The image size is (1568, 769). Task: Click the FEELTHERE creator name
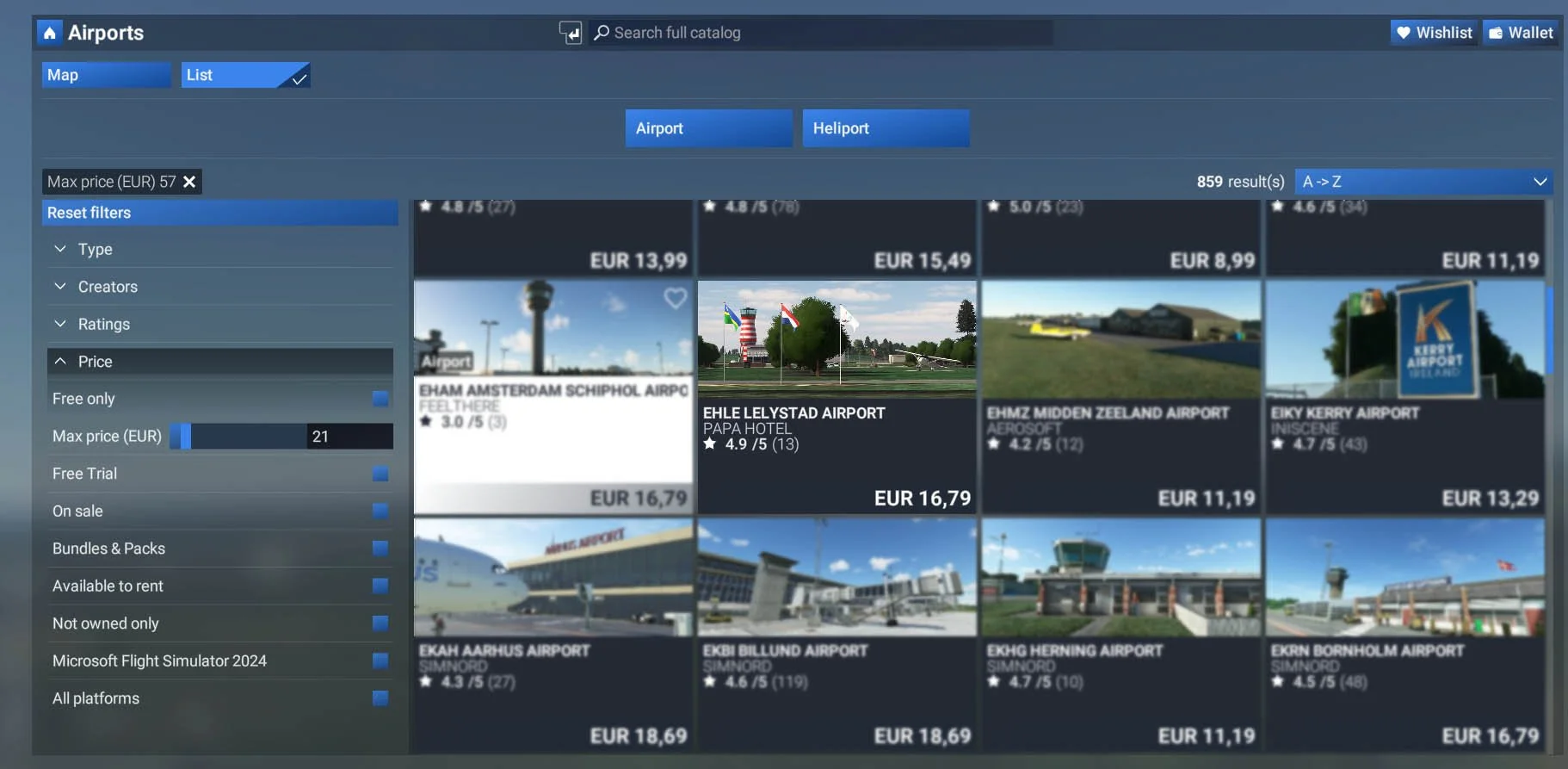coord(460,406)
